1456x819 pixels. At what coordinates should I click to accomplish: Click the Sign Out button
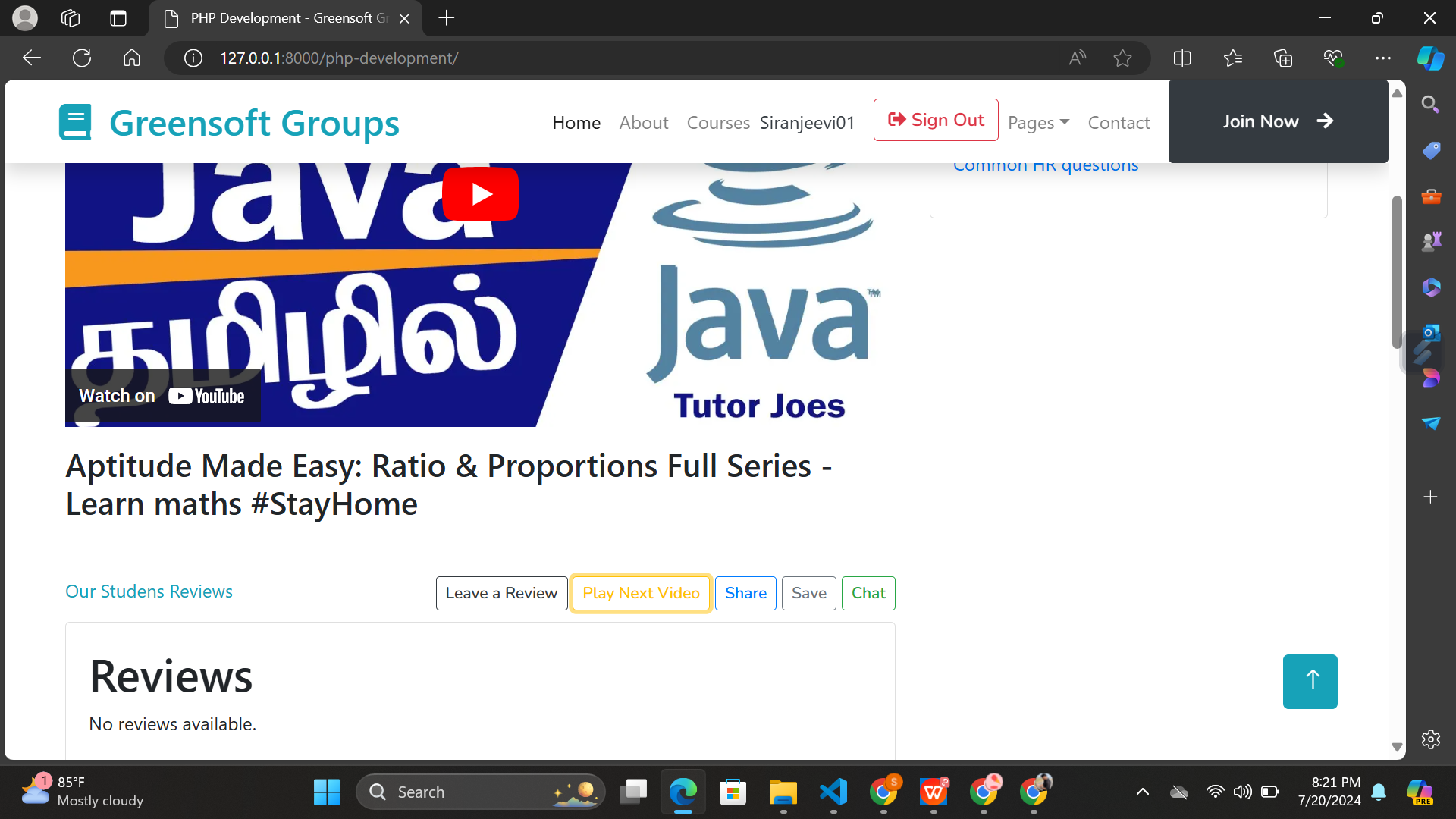tap(936, 120)
